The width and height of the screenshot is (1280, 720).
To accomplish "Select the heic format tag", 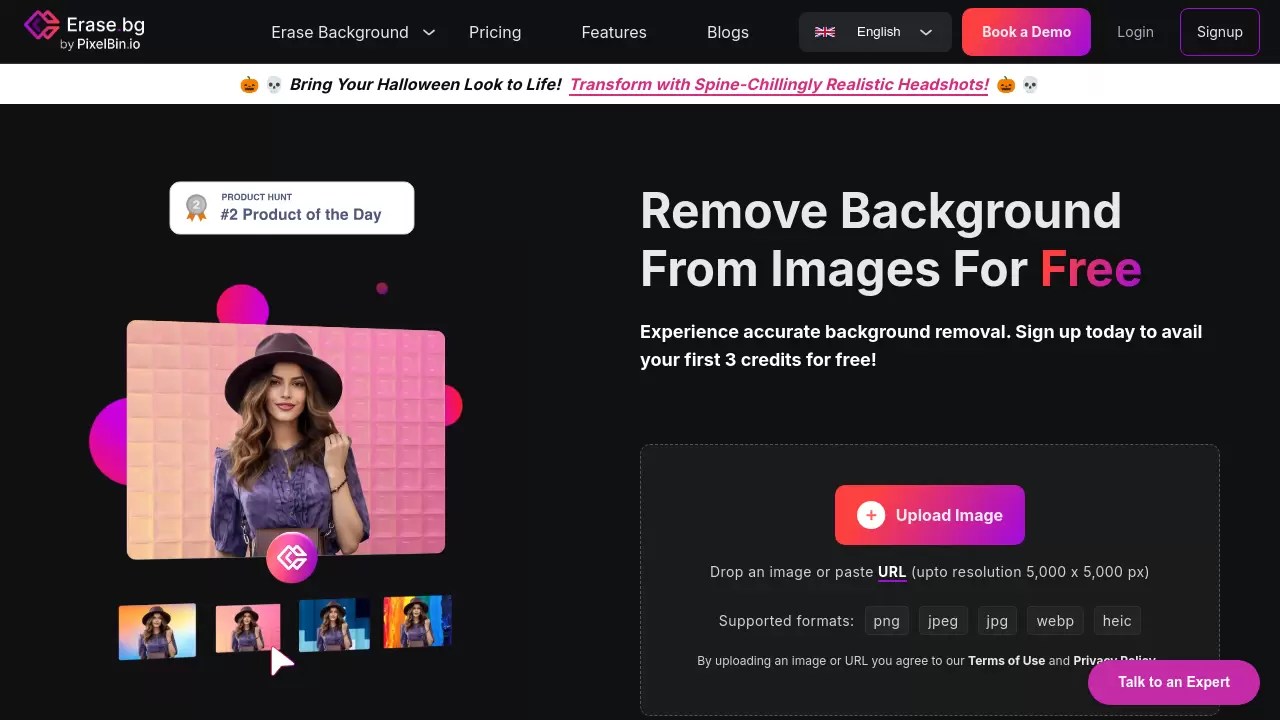I will pos(1116,620).
